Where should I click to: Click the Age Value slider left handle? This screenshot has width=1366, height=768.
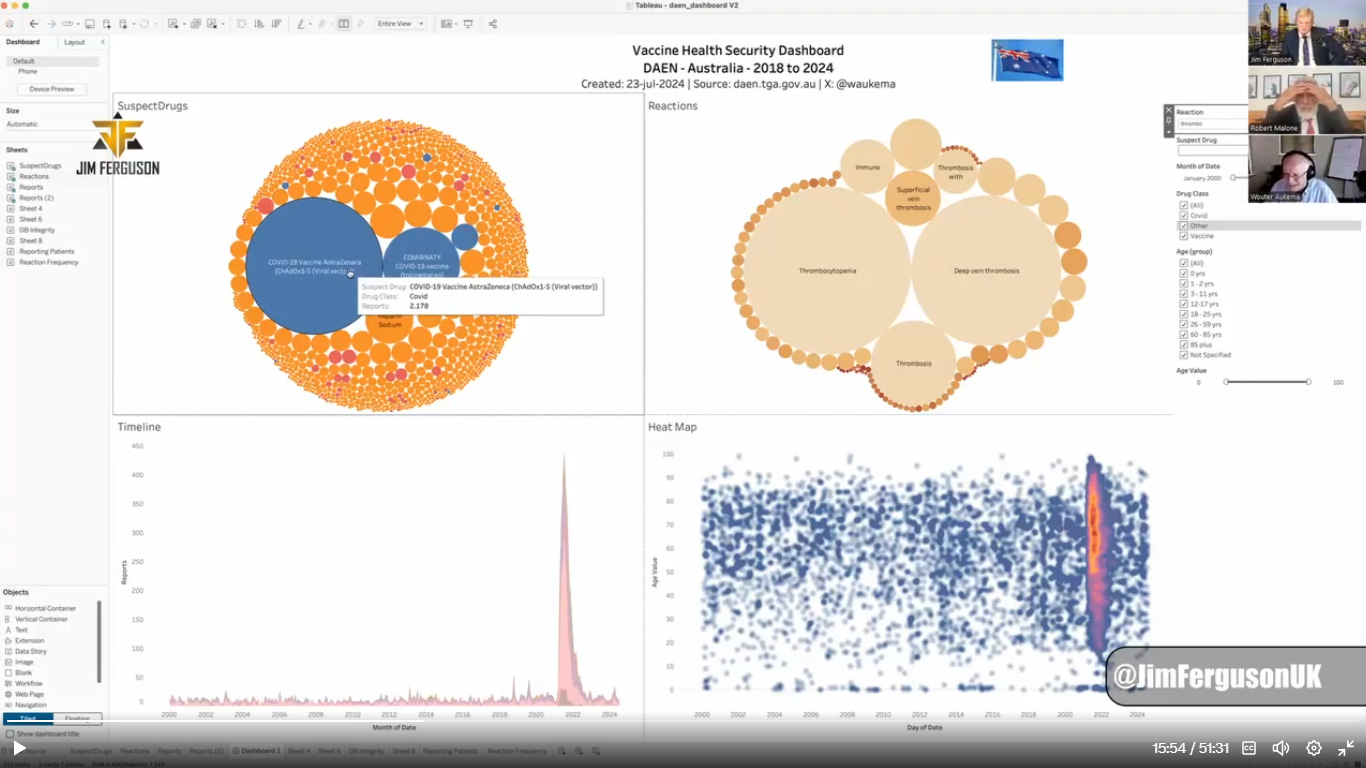click(x=1226, y=382)
